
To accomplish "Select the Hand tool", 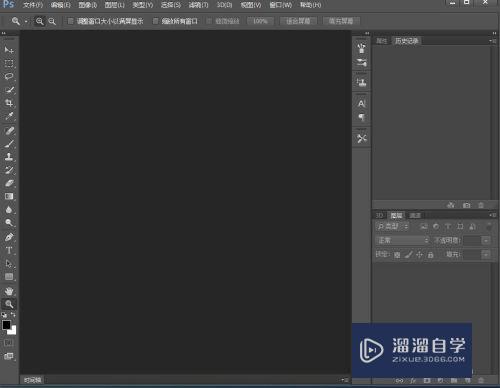I will click(9, 291).
